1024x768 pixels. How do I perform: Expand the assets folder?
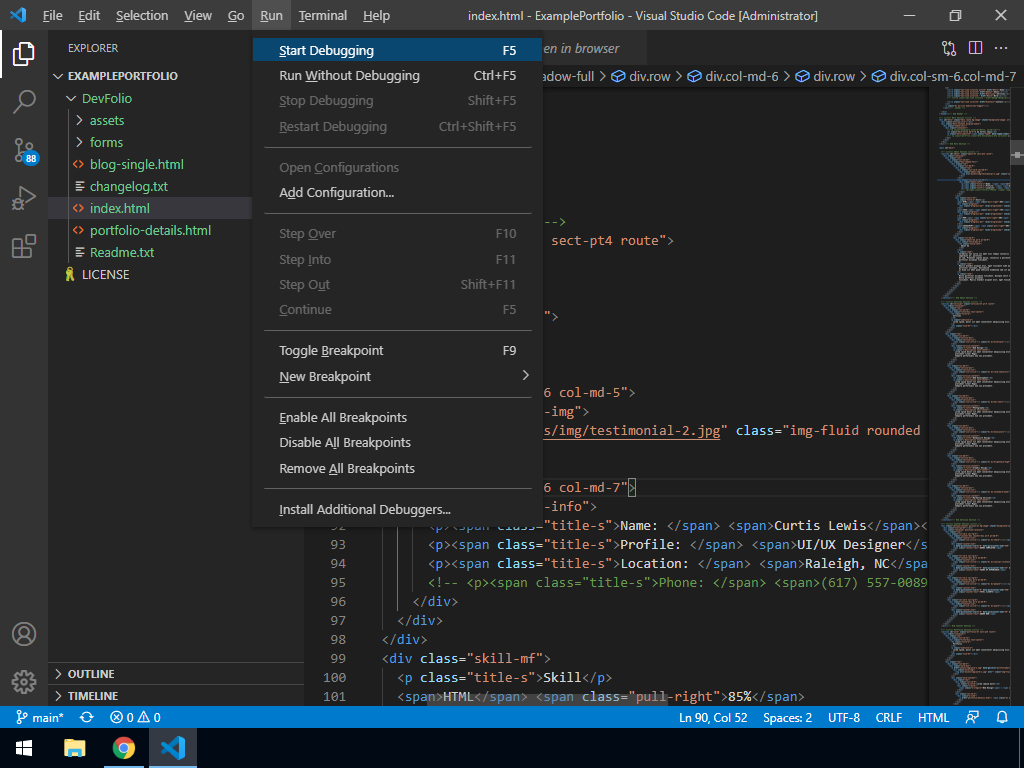pyautogui.click(x=106, y=120)
